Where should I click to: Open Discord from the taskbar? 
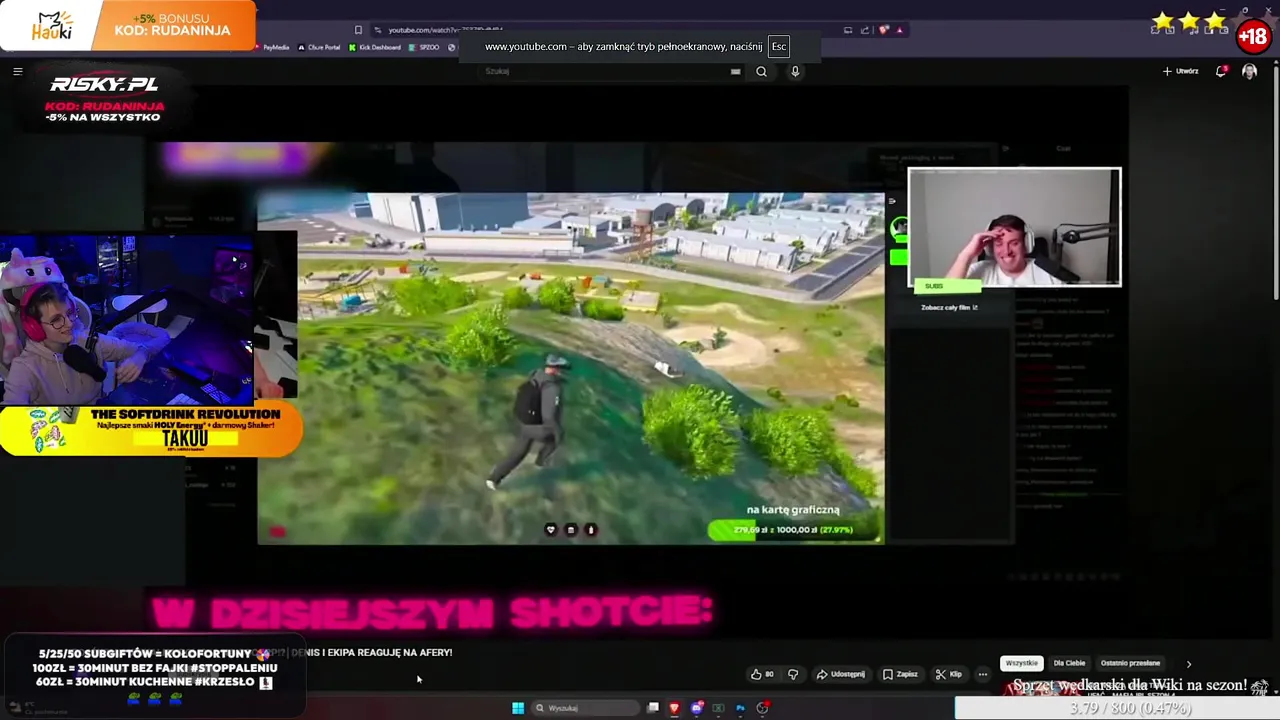tap(697, 708)
